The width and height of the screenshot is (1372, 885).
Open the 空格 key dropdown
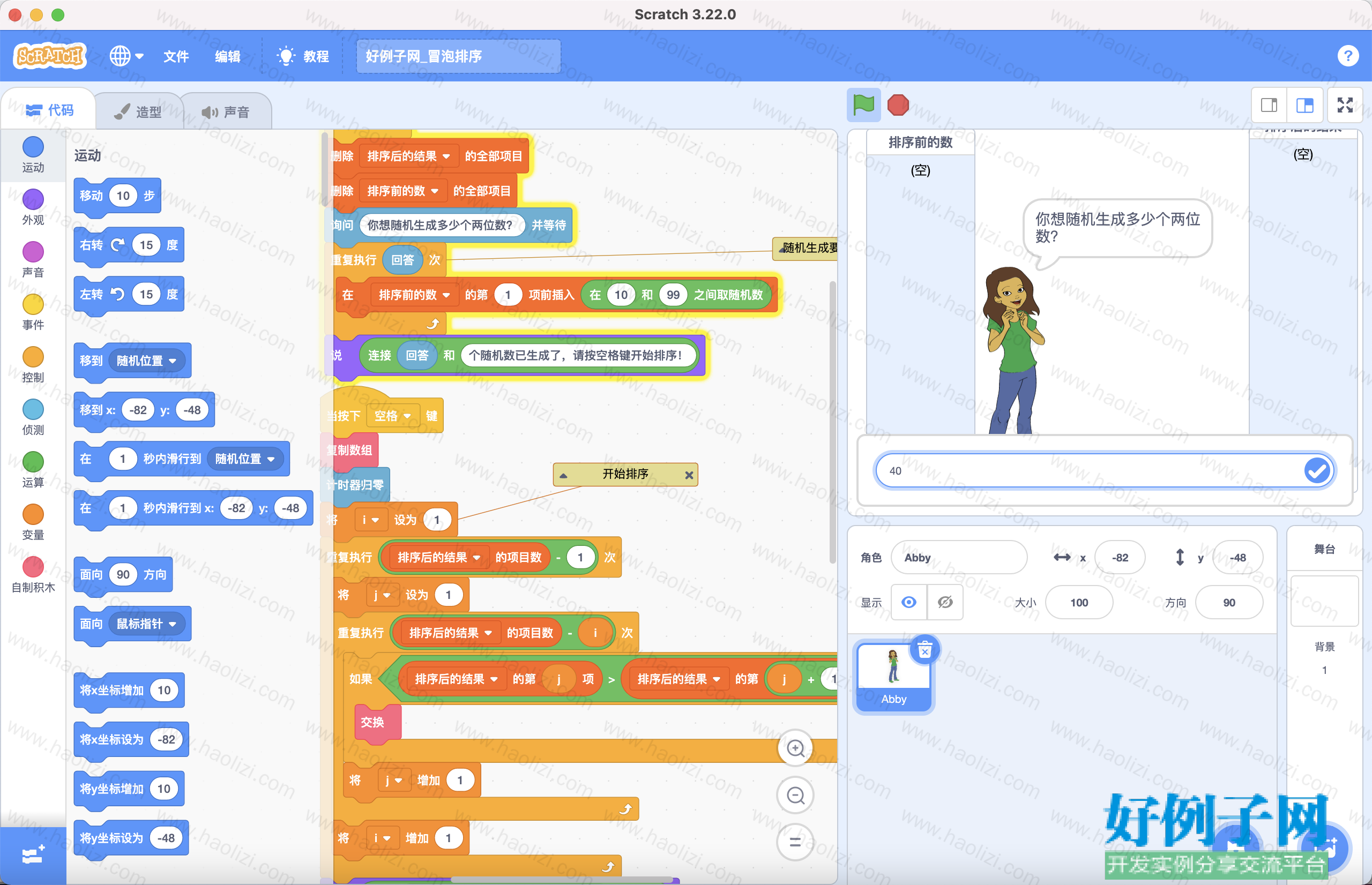pos(393,416)
